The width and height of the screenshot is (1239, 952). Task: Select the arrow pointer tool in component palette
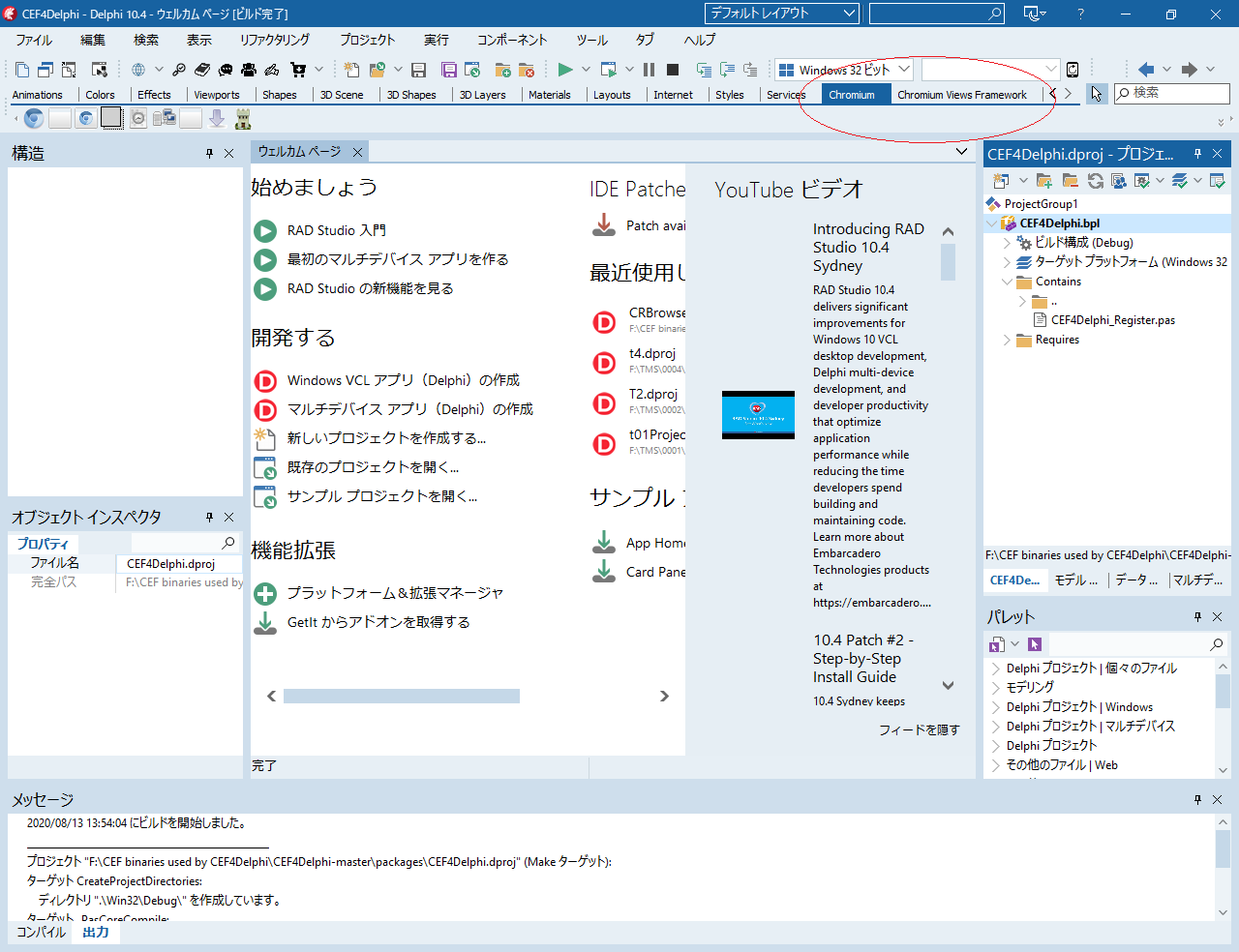[x=1096, y=94]
